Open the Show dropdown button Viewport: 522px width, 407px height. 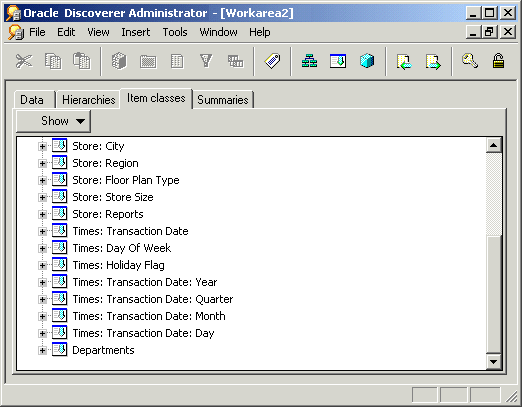point(53,121)
